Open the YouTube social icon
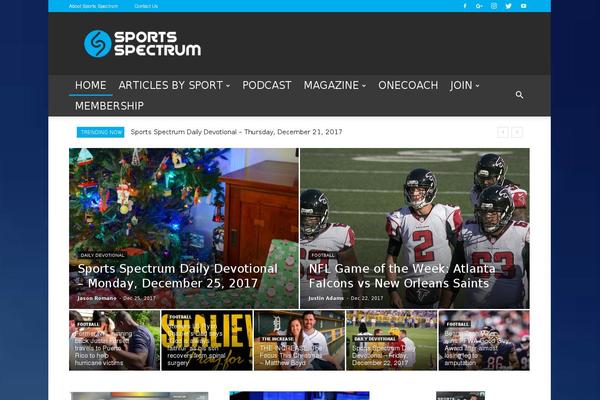 point(523,6)
